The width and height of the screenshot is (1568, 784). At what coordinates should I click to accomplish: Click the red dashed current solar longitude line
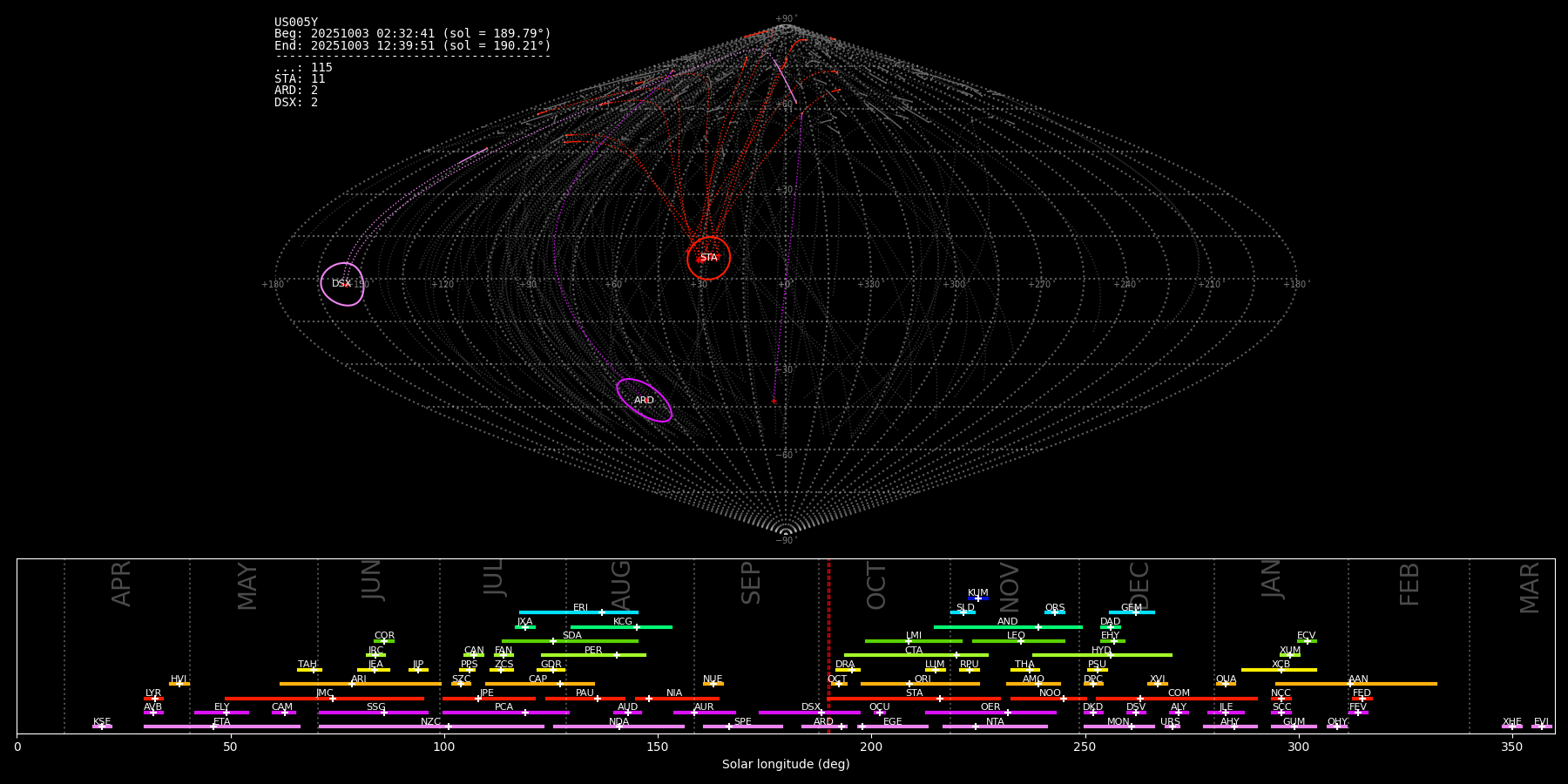point(828,645)
